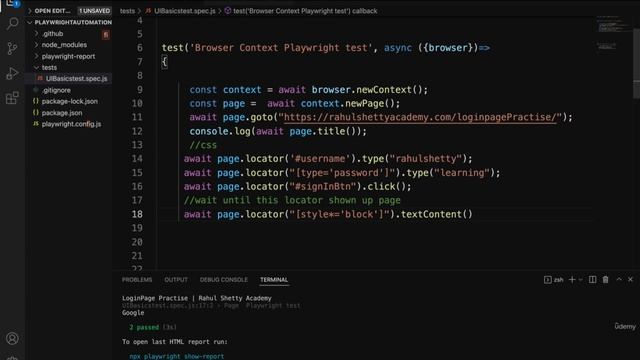Screen dimensions: 640x360
Task: Close the terminal panel
Action: click(630, 280)
